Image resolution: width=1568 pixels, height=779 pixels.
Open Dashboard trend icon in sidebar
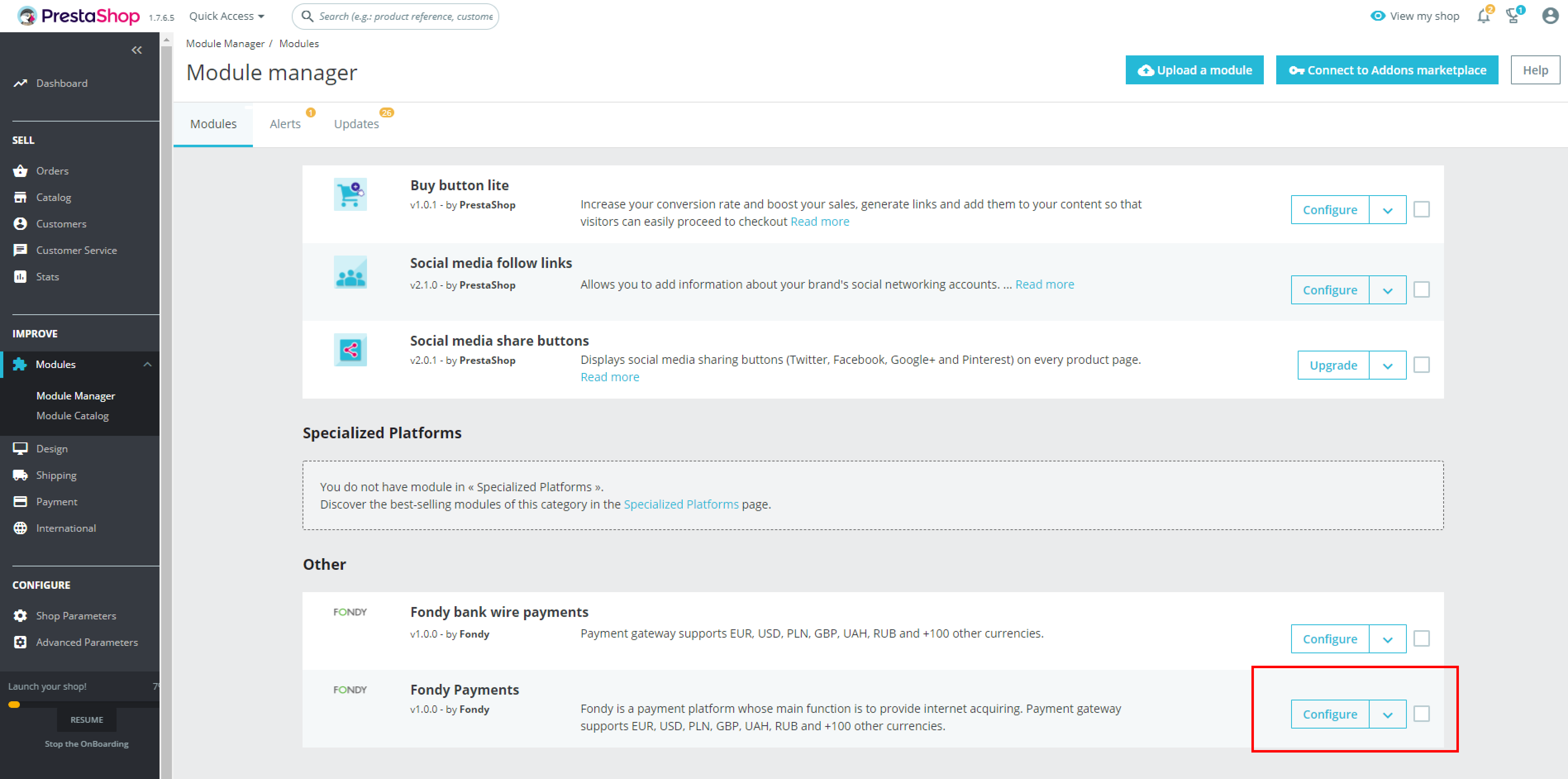(20, 83)
